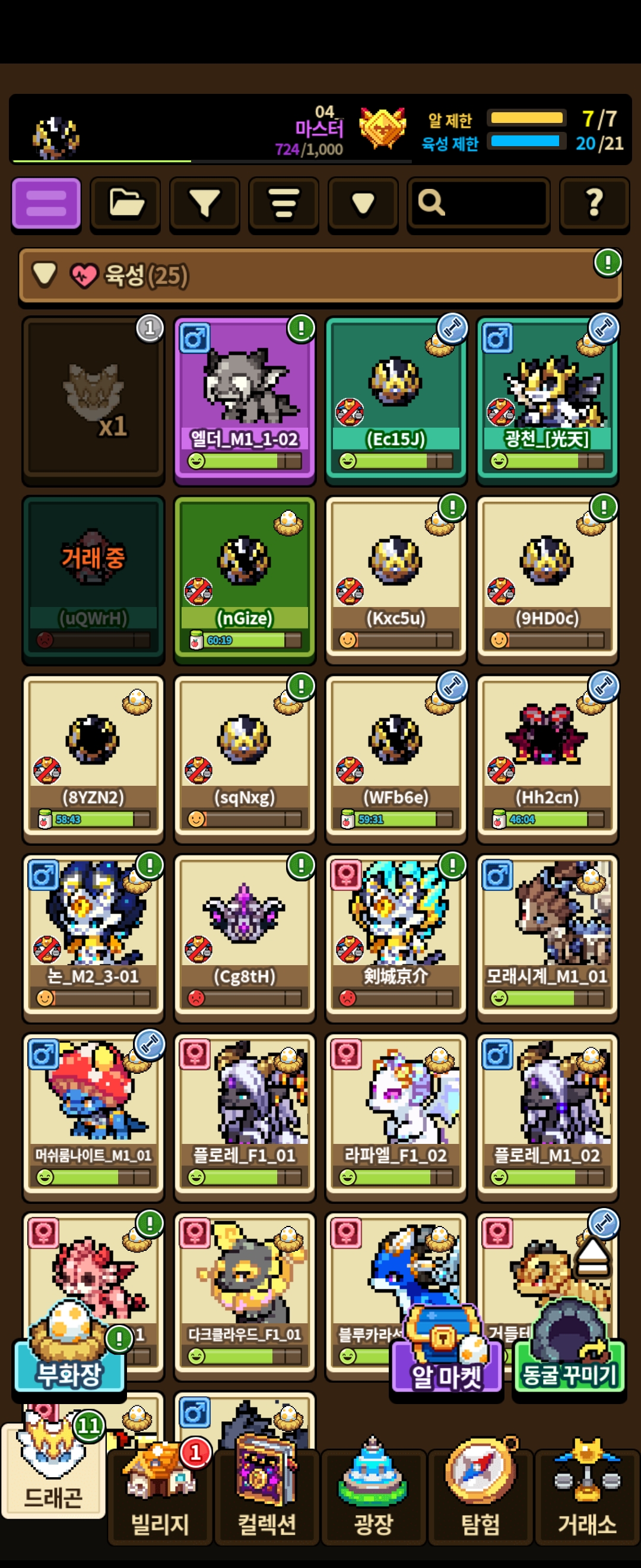Tap the master rank badge emblem
641x1568 pixels.
pyautogui.click(x=382, y=128)
